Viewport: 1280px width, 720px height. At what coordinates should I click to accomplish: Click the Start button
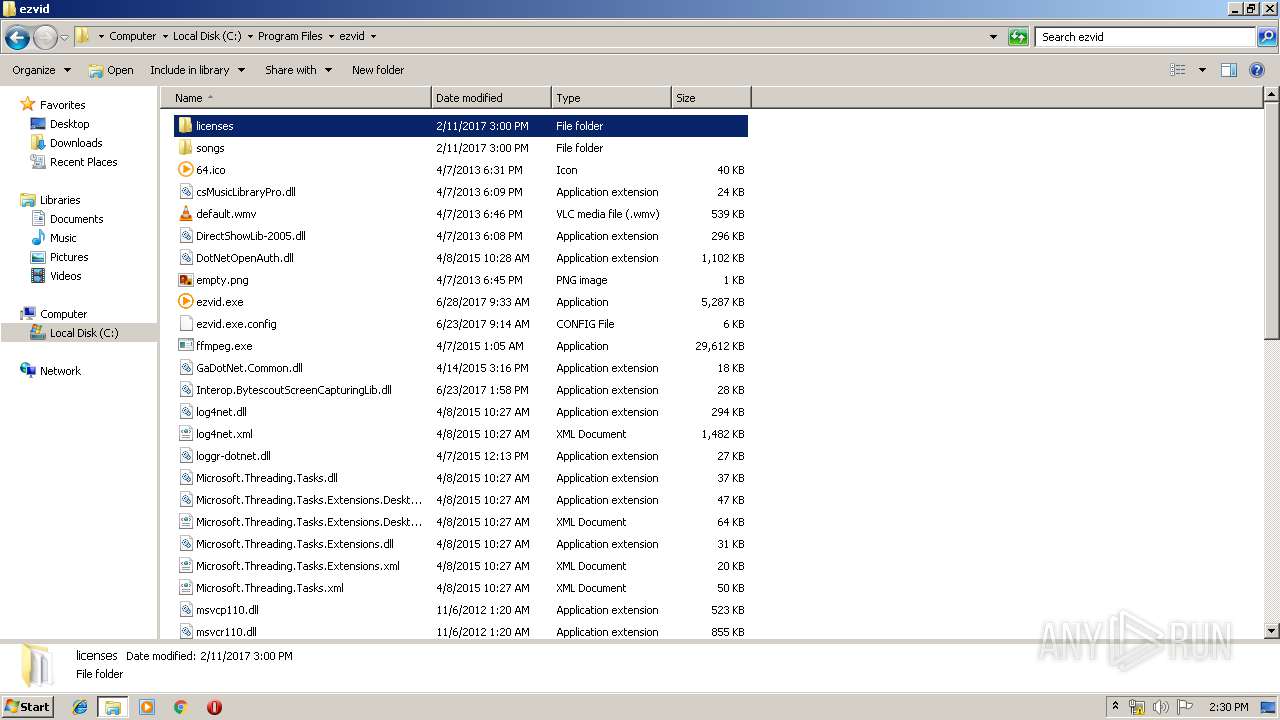[27, 707]
